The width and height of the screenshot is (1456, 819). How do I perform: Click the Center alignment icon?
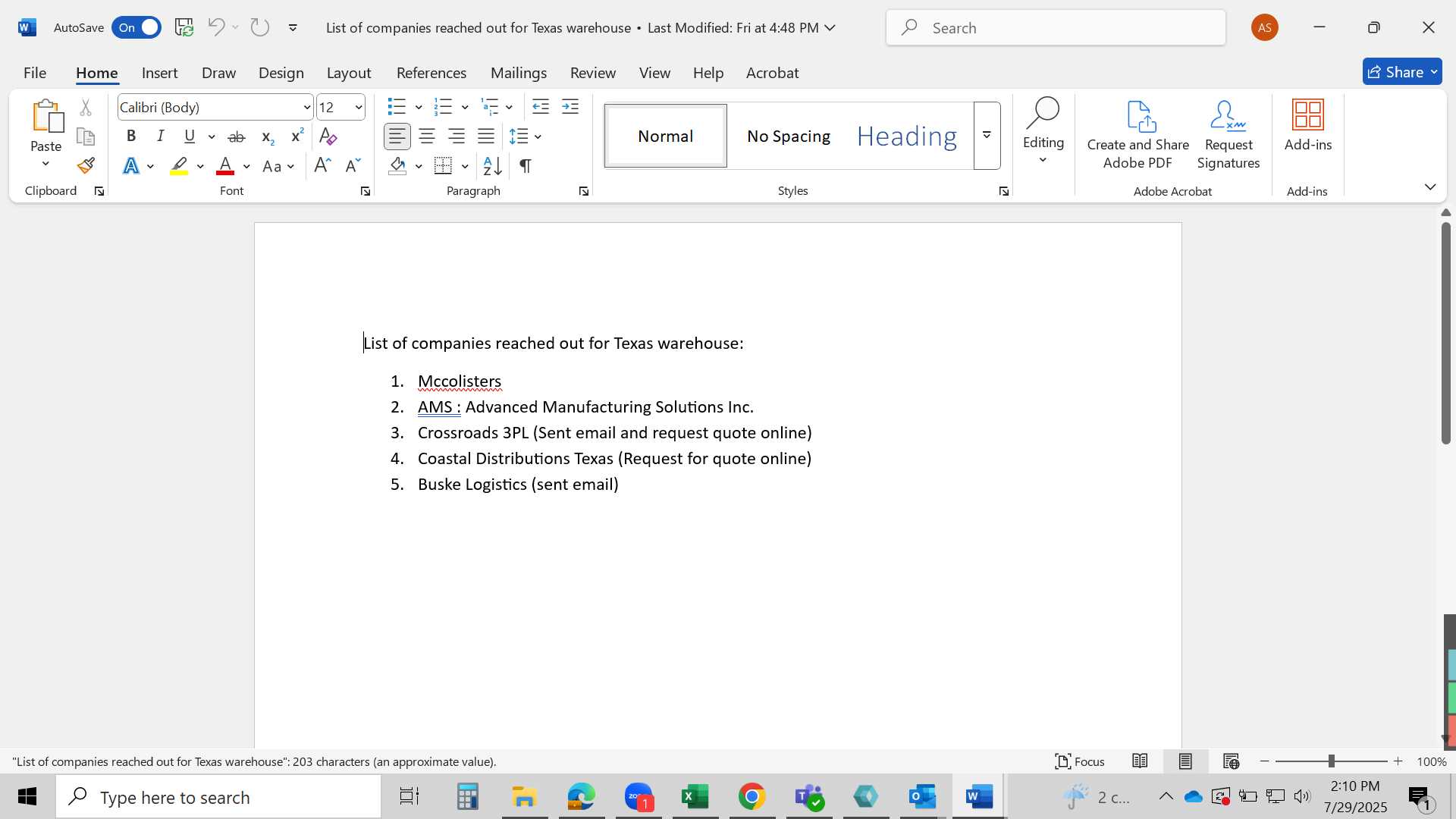click(x=427, y=136)
